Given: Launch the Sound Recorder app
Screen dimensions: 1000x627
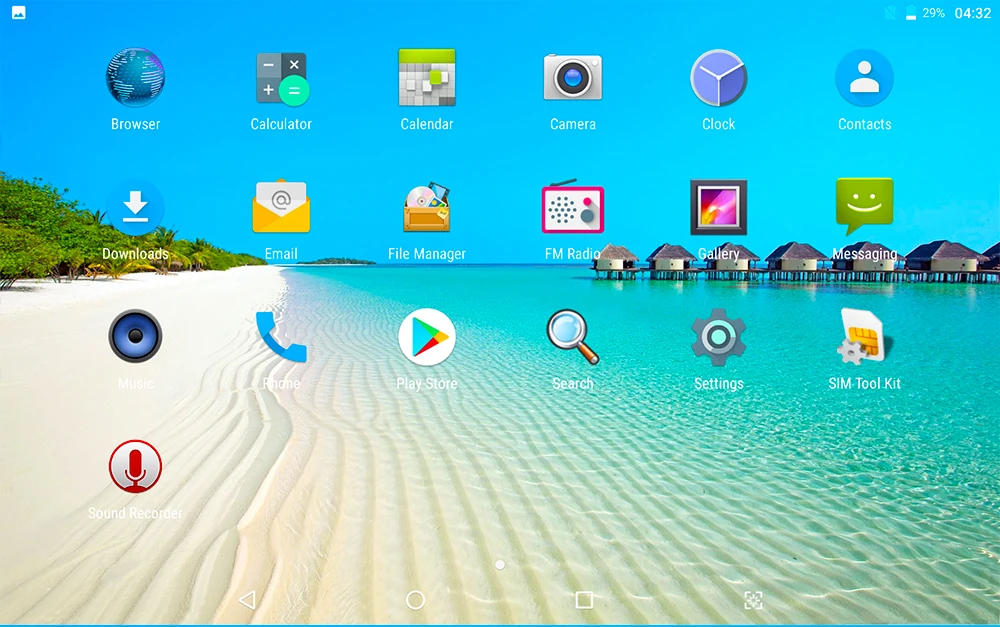Looking at the screenshot, I should coord(135,466).
